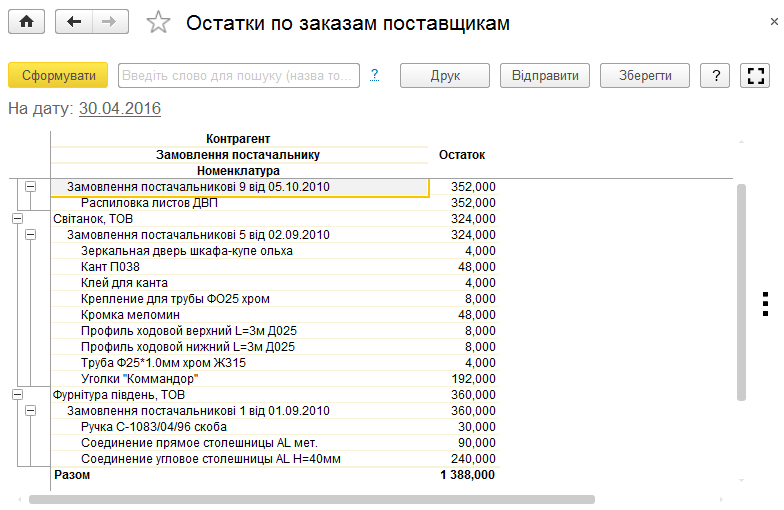Click the Остаток column header
This screenshot has height=510, width=784.
462,155
